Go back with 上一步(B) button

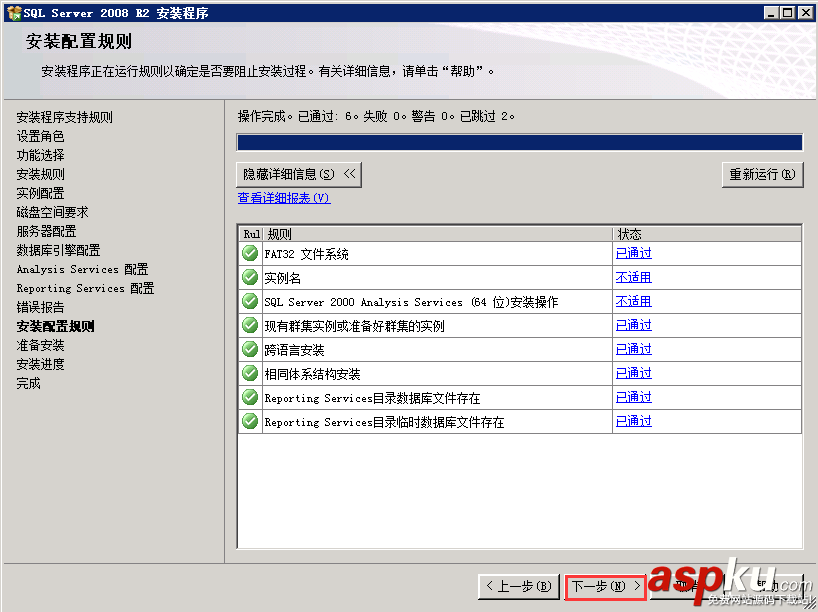[x=519, y=586]
